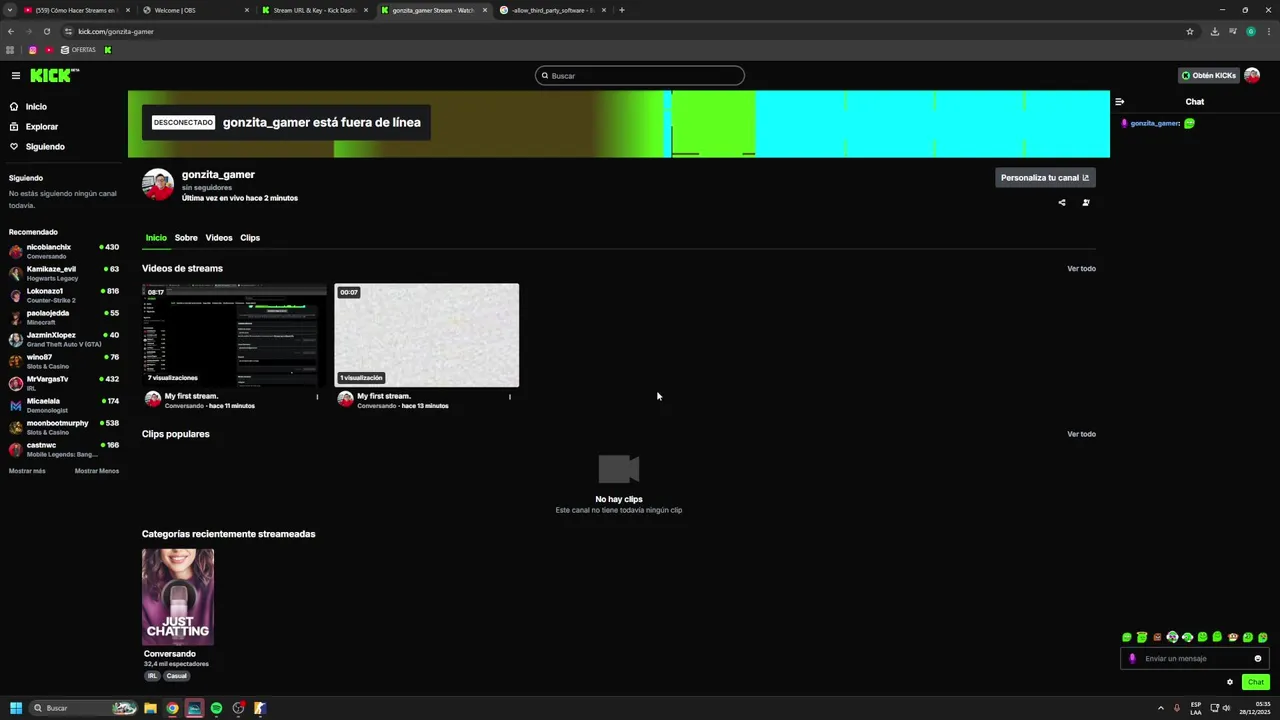Pick the first green quick emote
Screen dimensions: 1280x720
(1127, 637)
